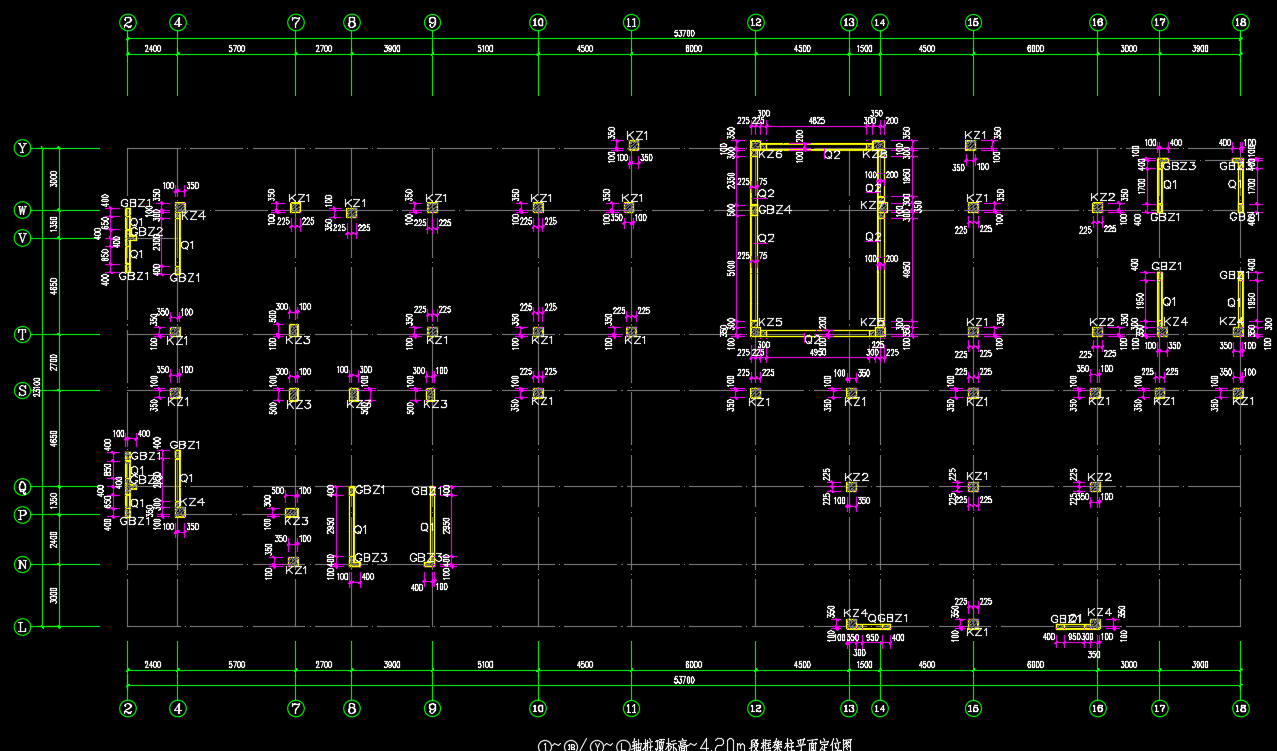1277x751 pixels.
Task: Click axis bubble 12 in the top row
Action: click(x=755, y=22)
